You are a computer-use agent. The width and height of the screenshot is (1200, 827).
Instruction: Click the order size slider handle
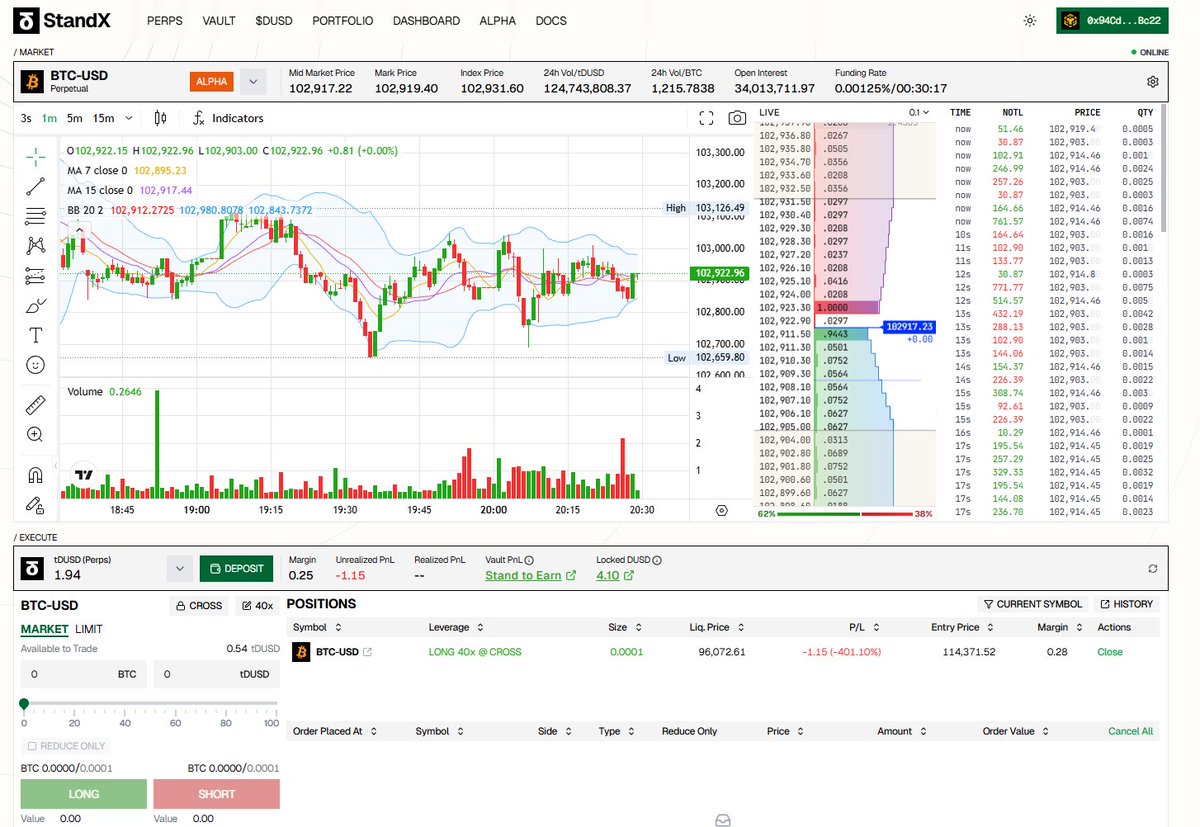pyautogui.click(x=24, y=704)
